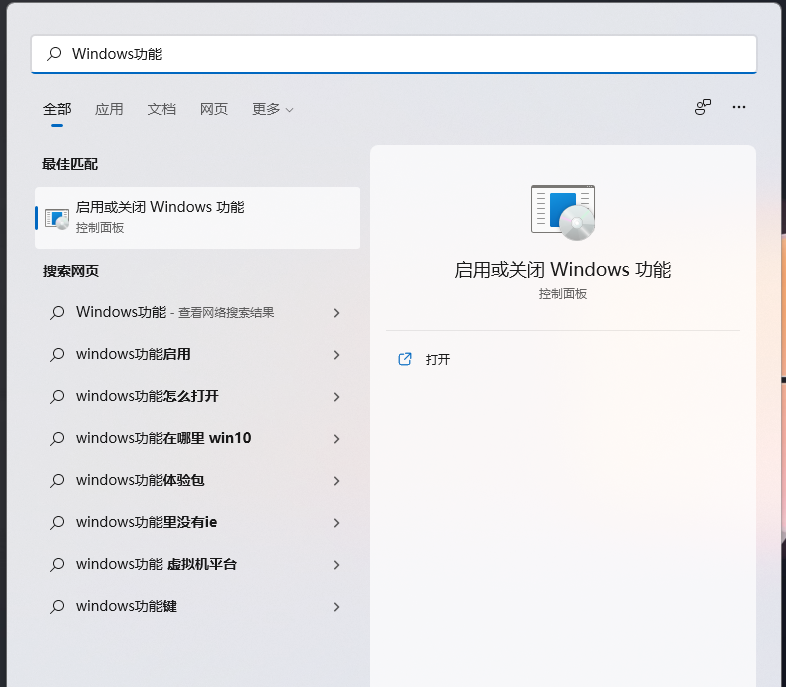Screen dimensions: 786x687
Task: Expand chevron for windows功能键
Action: pos(336,607)
